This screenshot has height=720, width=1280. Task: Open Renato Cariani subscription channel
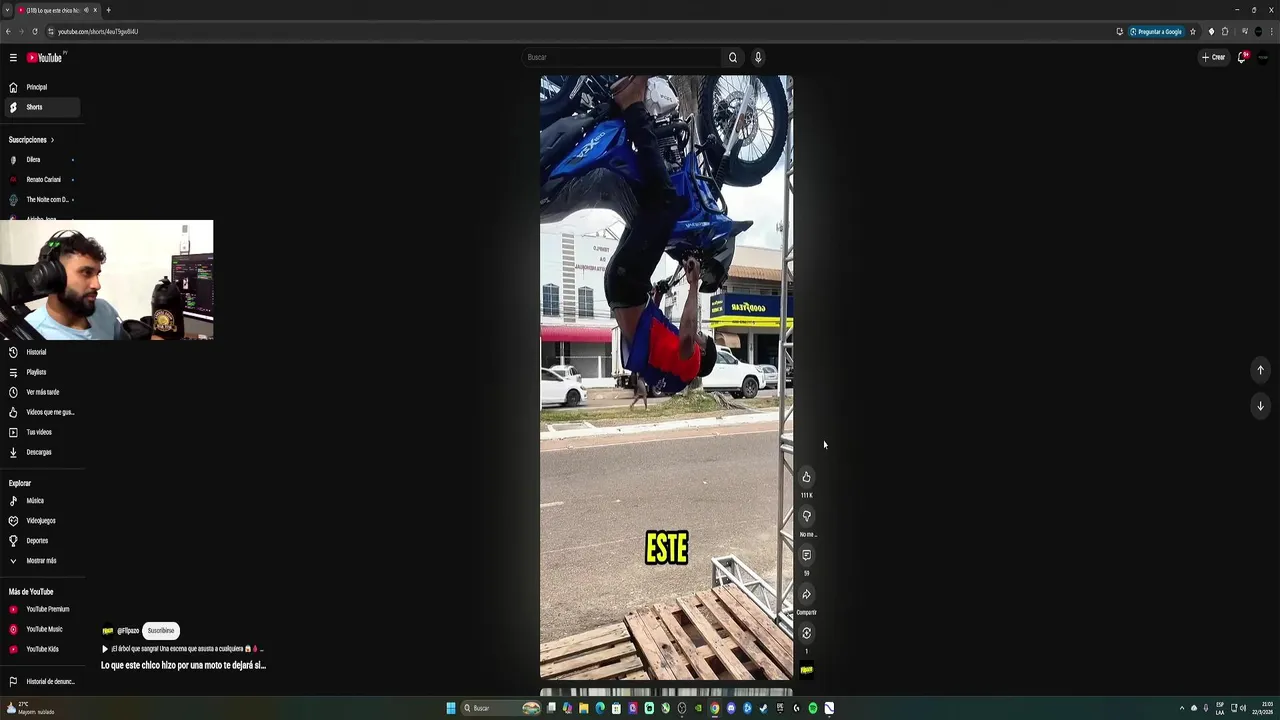pos(40,180)
